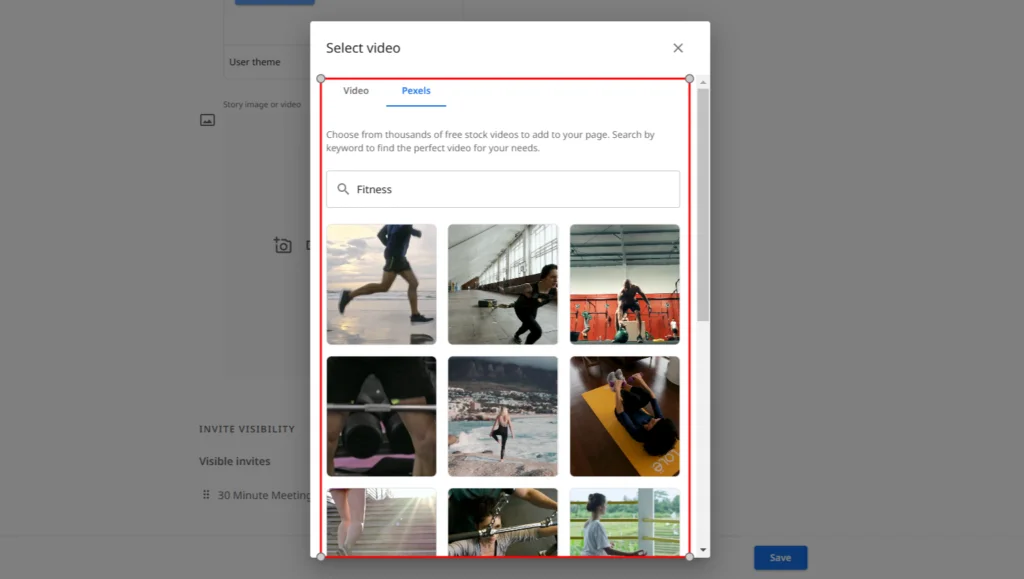Click the scroll up arrow in dialog

point(703,82)
